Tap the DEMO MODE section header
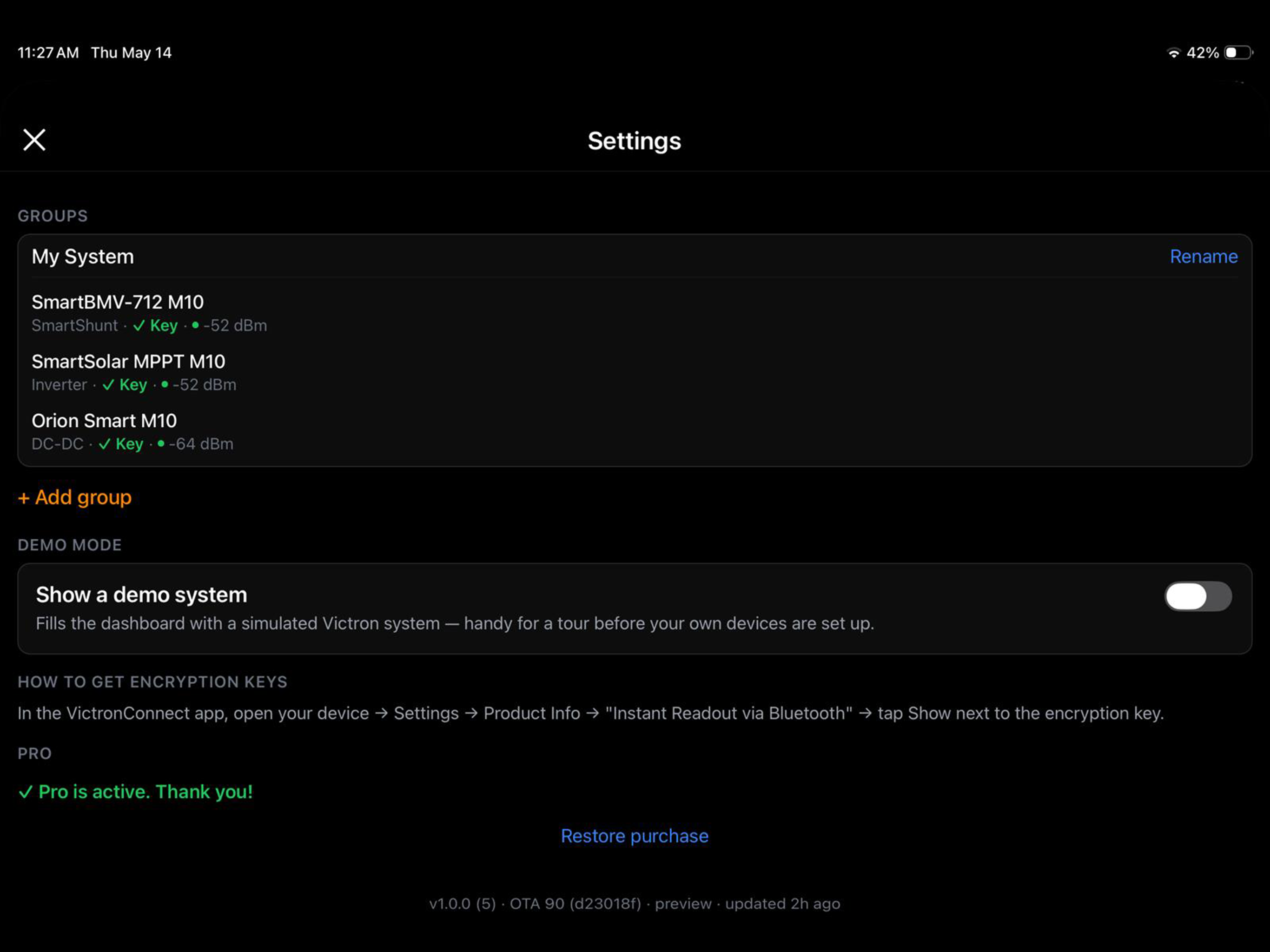The image size is (1270, 952). click(x=69, y=545)
